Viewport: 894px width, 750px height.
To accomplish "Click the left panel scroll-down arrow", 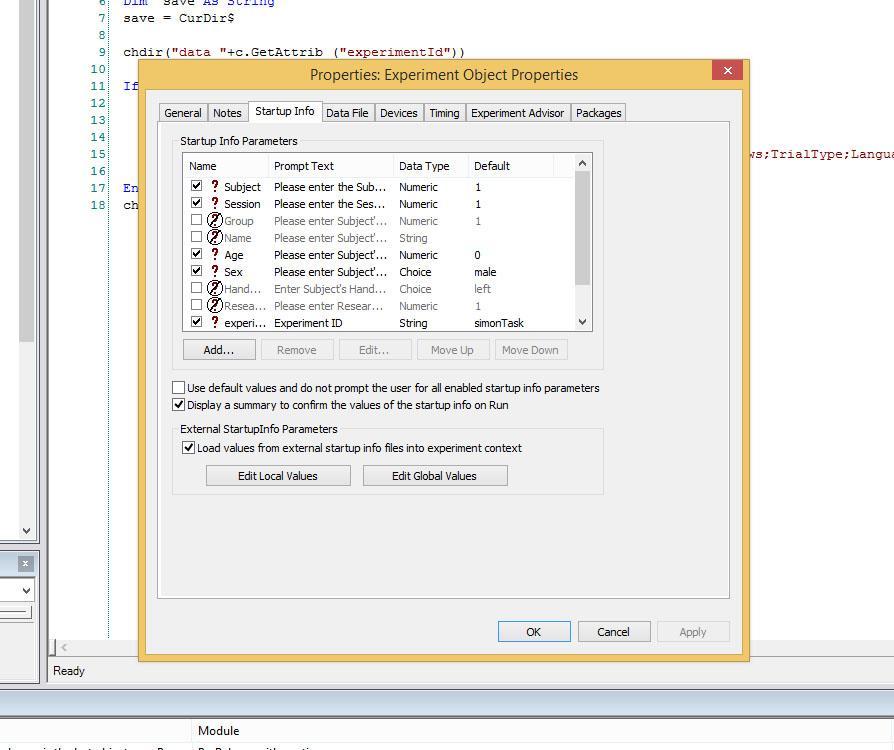I will (x=26, y=530).
